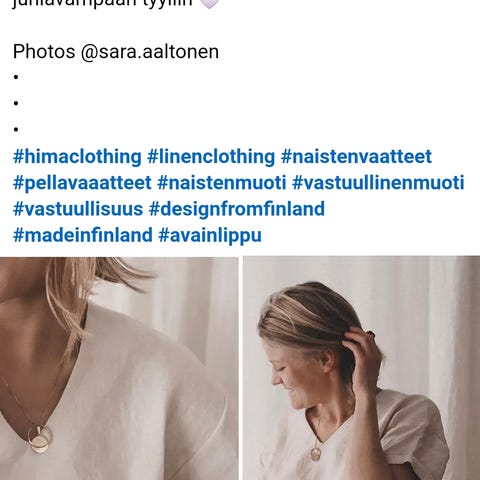The height and width of the screenshot is (480, 480).
Task: Click the round pendant in left photo
Action: (x=40, y=439)
